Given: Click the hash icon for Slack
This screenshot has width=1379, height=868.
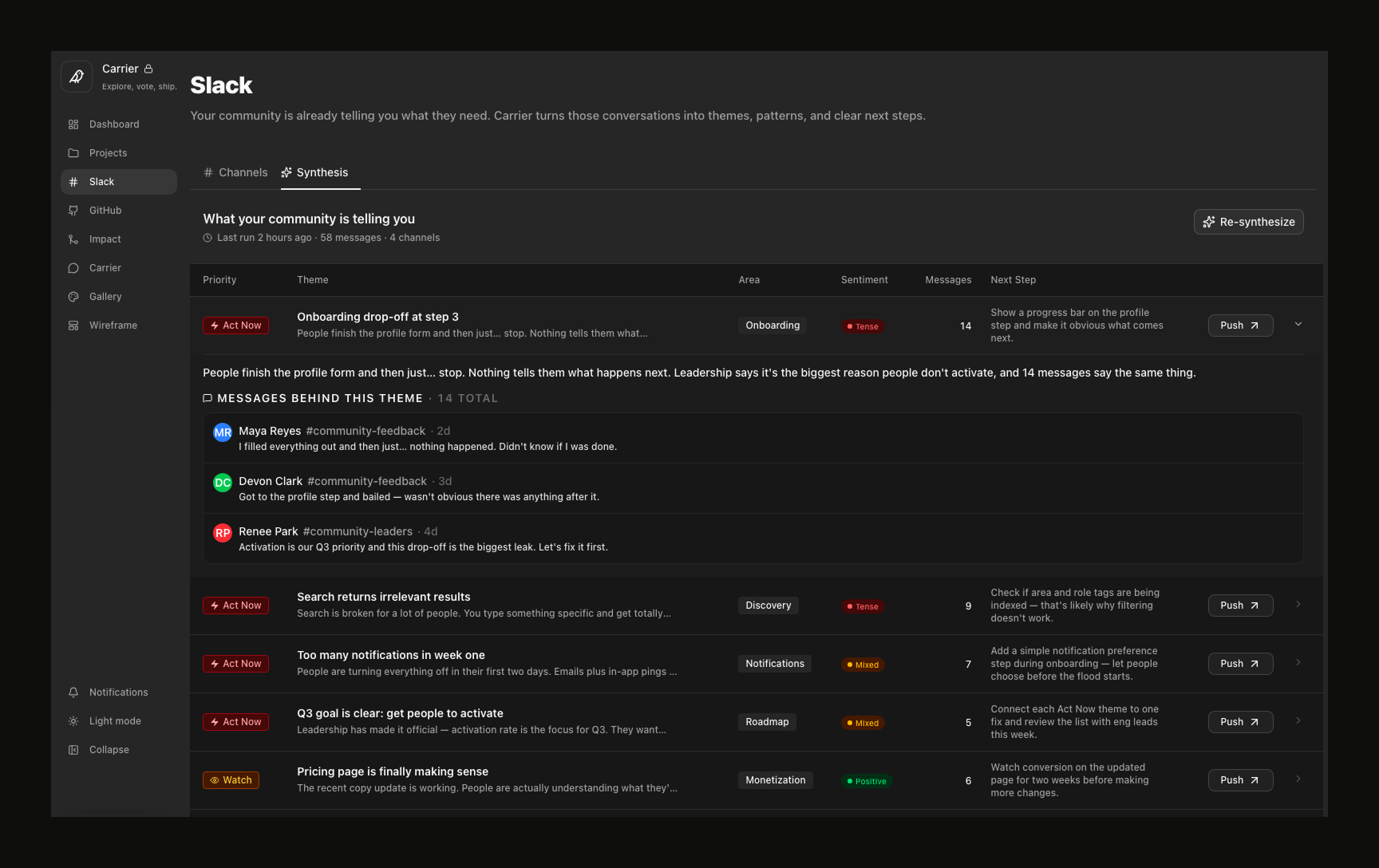Looking at the screenshot, I should 73,182.
